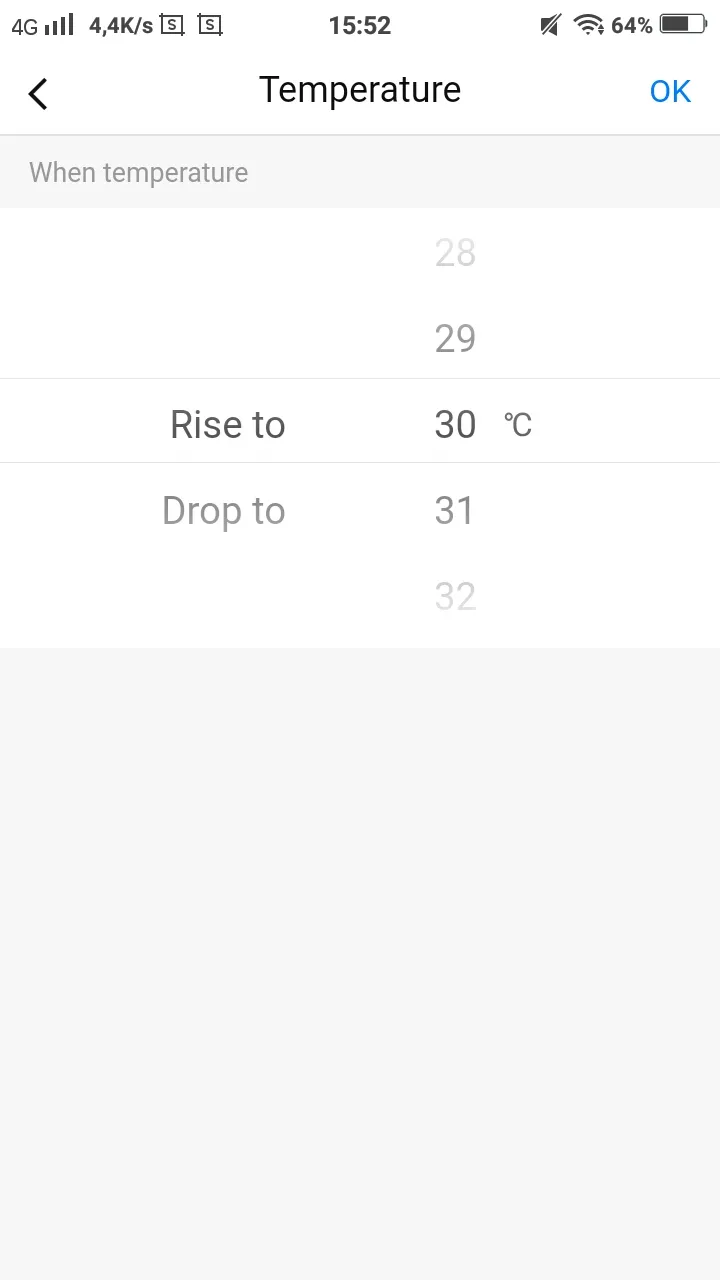Tap the muted sound status icon
Screen dimensions: 720x1280
pyautogui.click(x=550, y=25)
